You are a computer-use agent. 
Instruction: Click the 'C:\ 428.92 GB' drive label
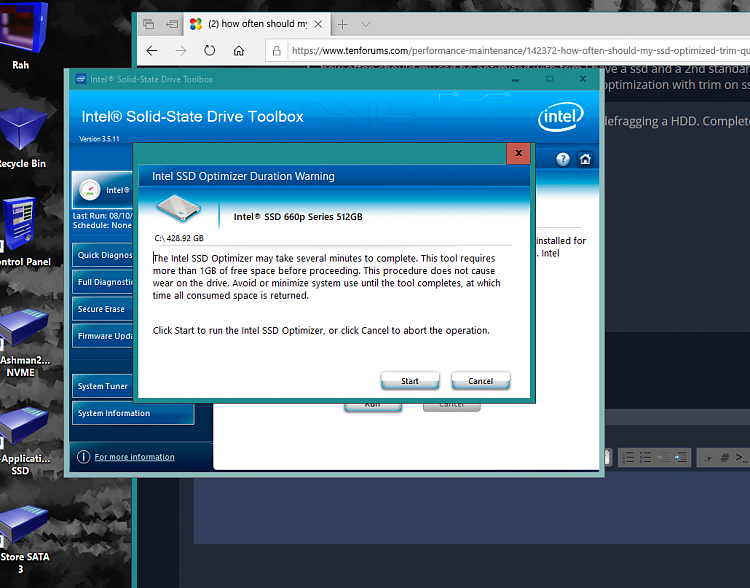[179, 238]
